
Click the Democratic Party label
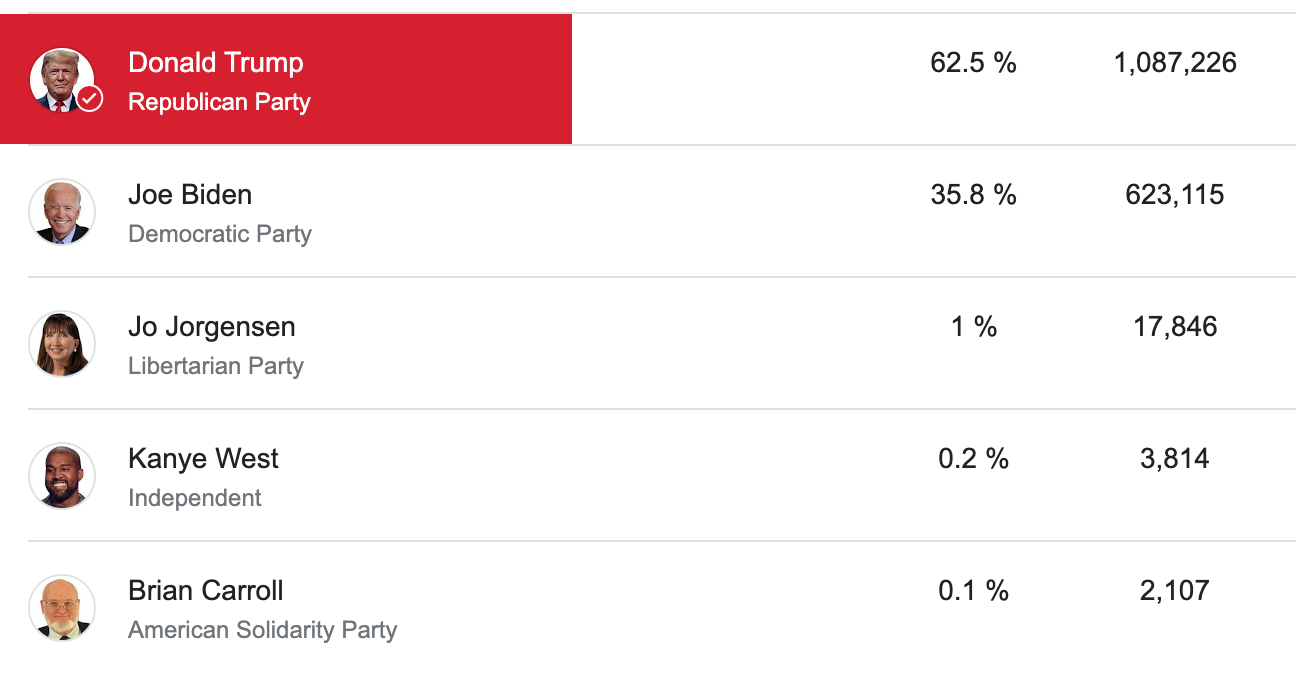pos(220,234)
